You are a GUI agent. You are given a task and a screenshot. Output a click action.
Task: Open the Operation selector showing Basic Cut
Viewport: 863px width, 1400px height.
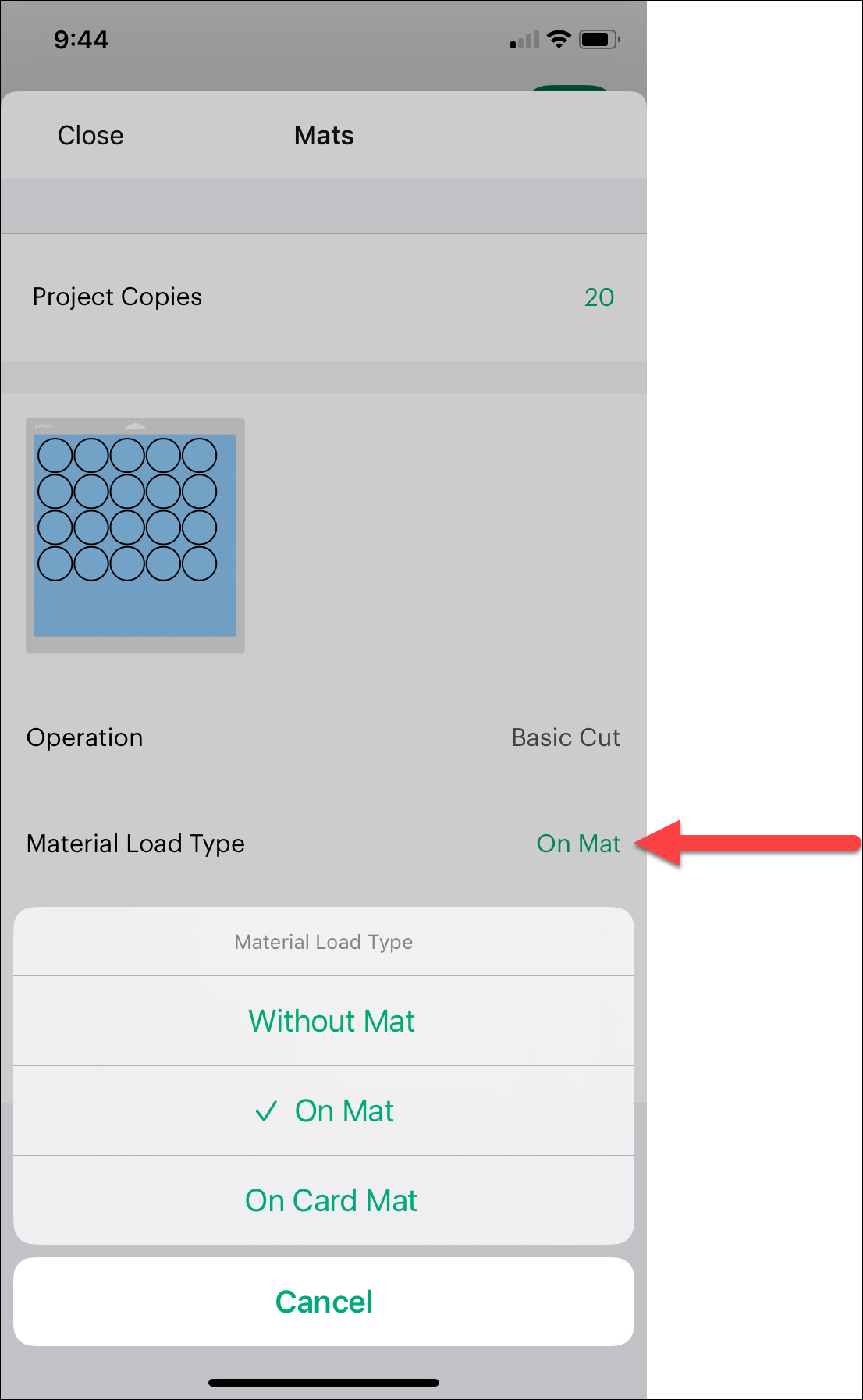[x=566, y=737]
